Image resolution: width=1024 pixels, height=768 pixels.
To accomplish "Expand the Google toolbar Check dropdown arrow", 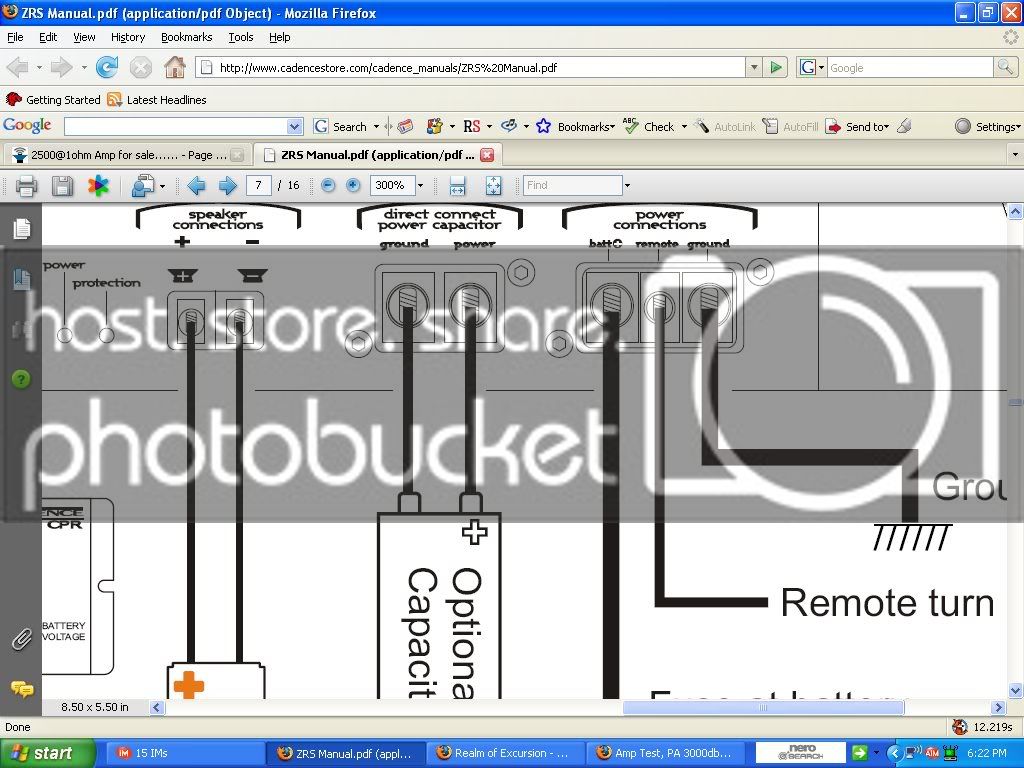I will coord(684,127).
